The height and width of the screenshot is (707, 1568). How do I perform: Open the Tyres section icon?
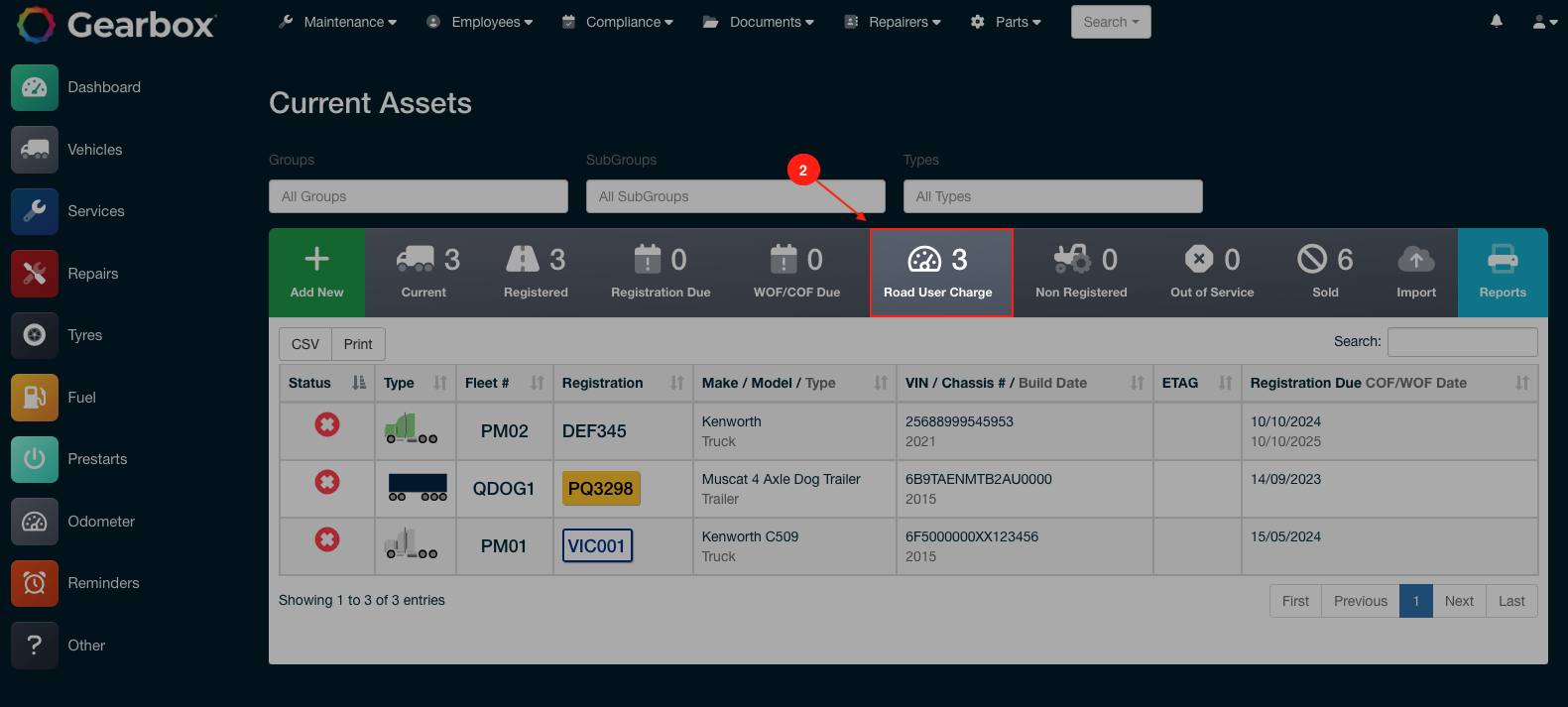click(x=35, y=335)
